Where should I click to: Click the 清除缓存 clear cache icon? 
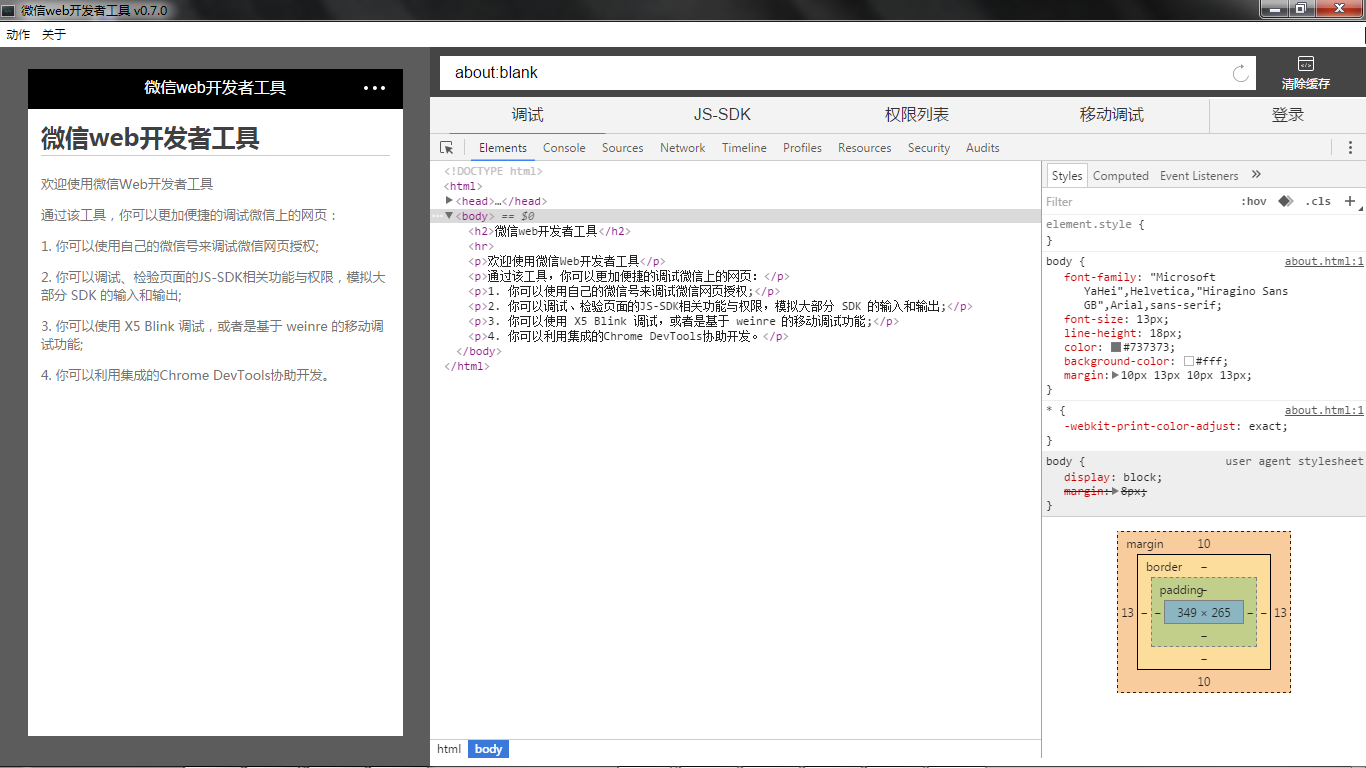pyautogui.click(x=1305, y=64)
